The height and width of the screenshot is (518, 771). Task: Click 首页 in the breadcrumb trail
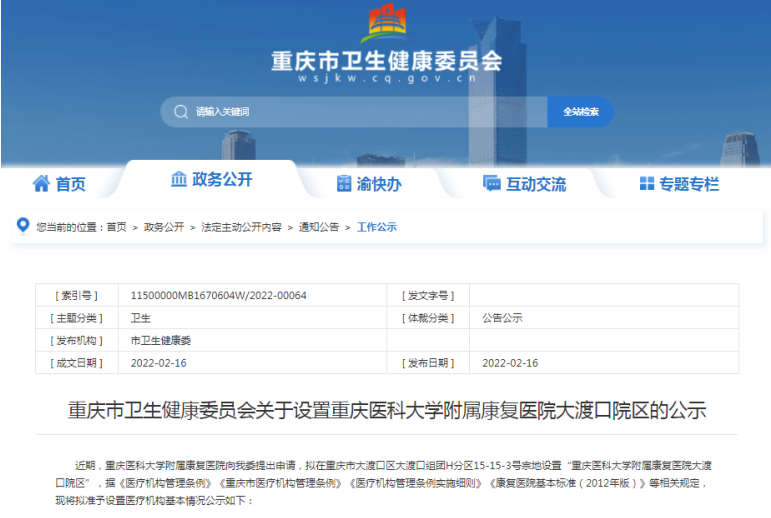[117, 227]
